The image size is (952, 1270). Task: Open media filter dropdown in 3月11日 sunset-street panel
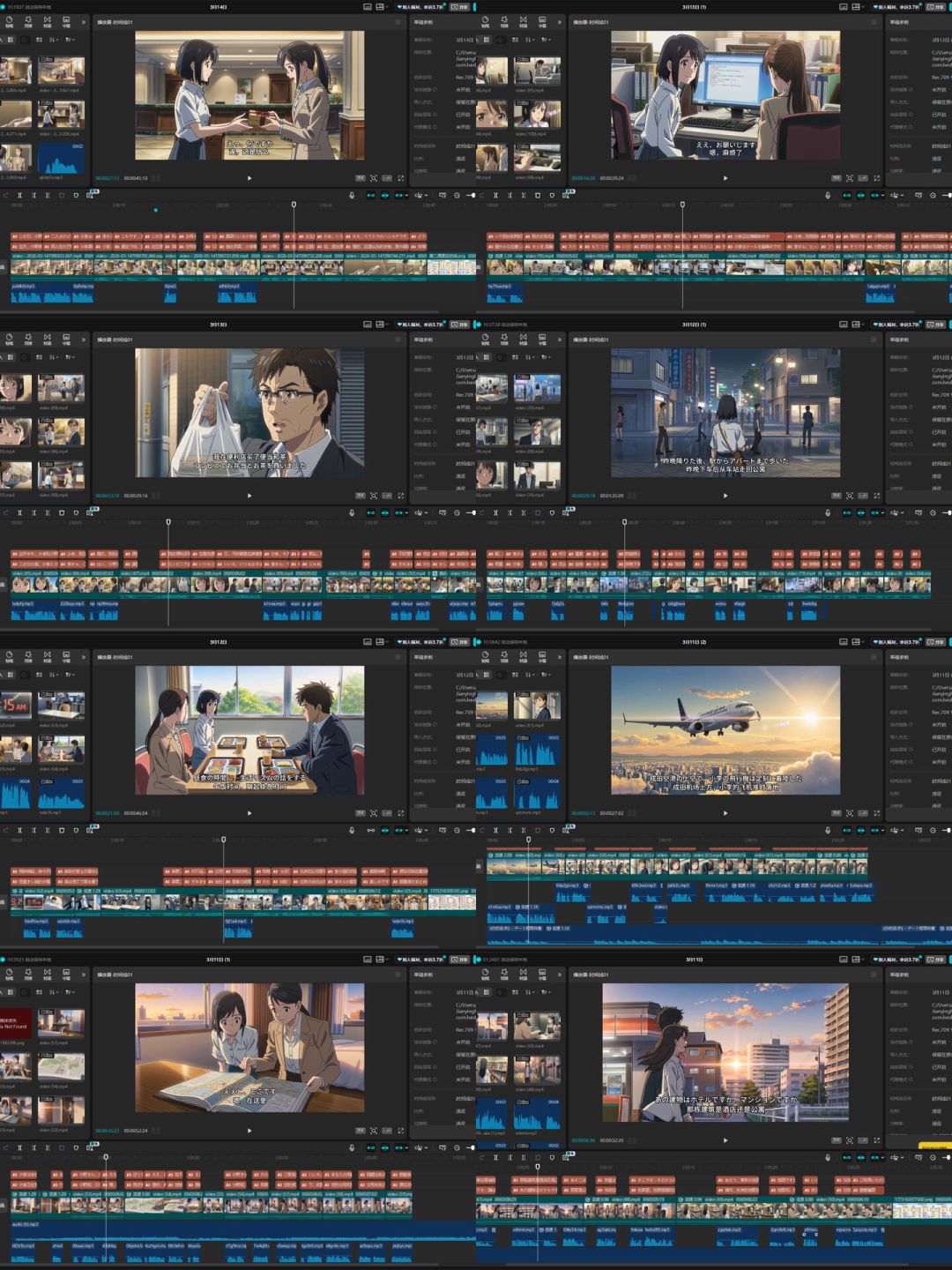(x=547, y=991)
